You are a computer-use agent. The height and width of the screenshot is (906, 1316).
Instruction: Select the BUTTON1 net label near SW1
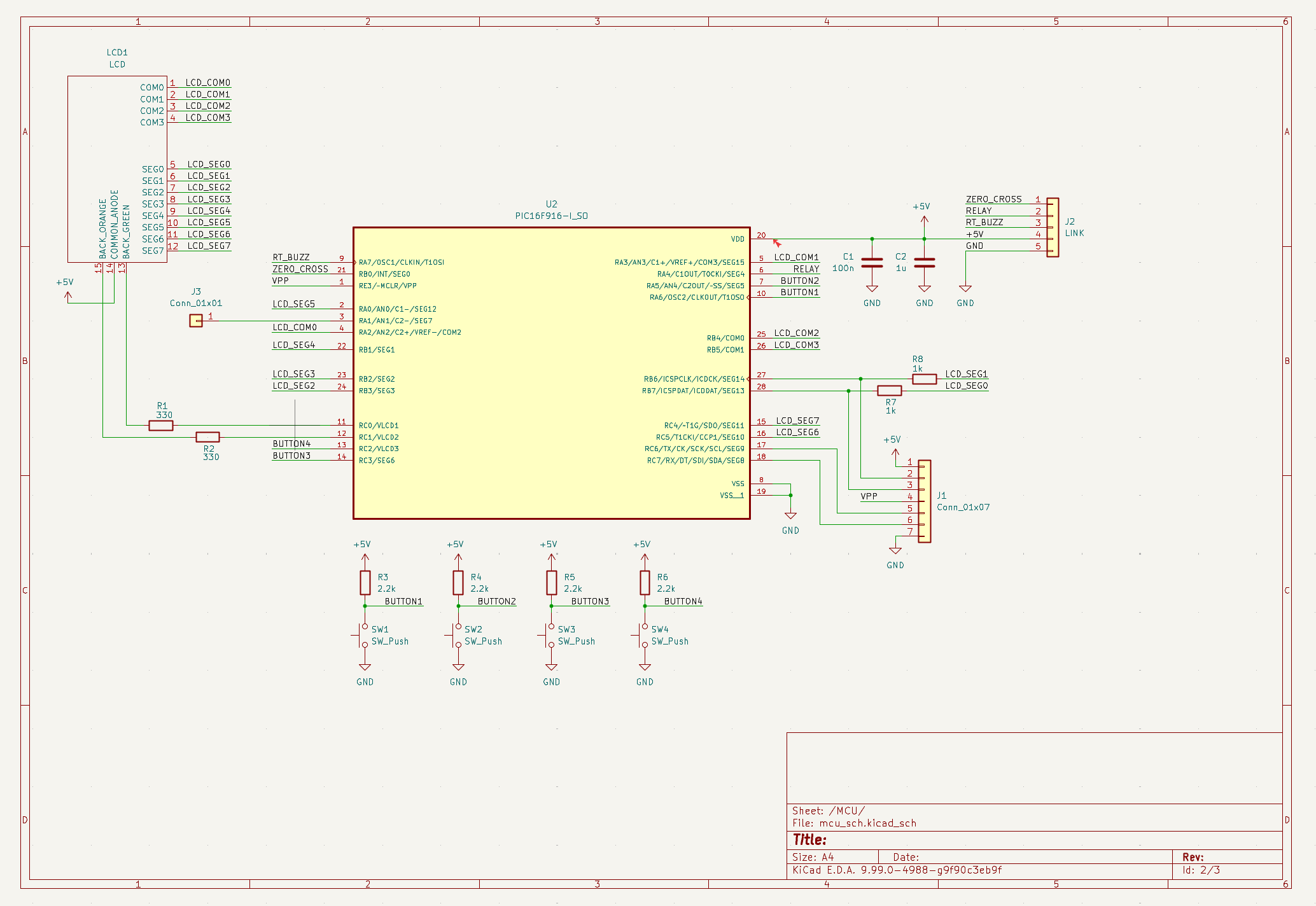coord(403,601)
